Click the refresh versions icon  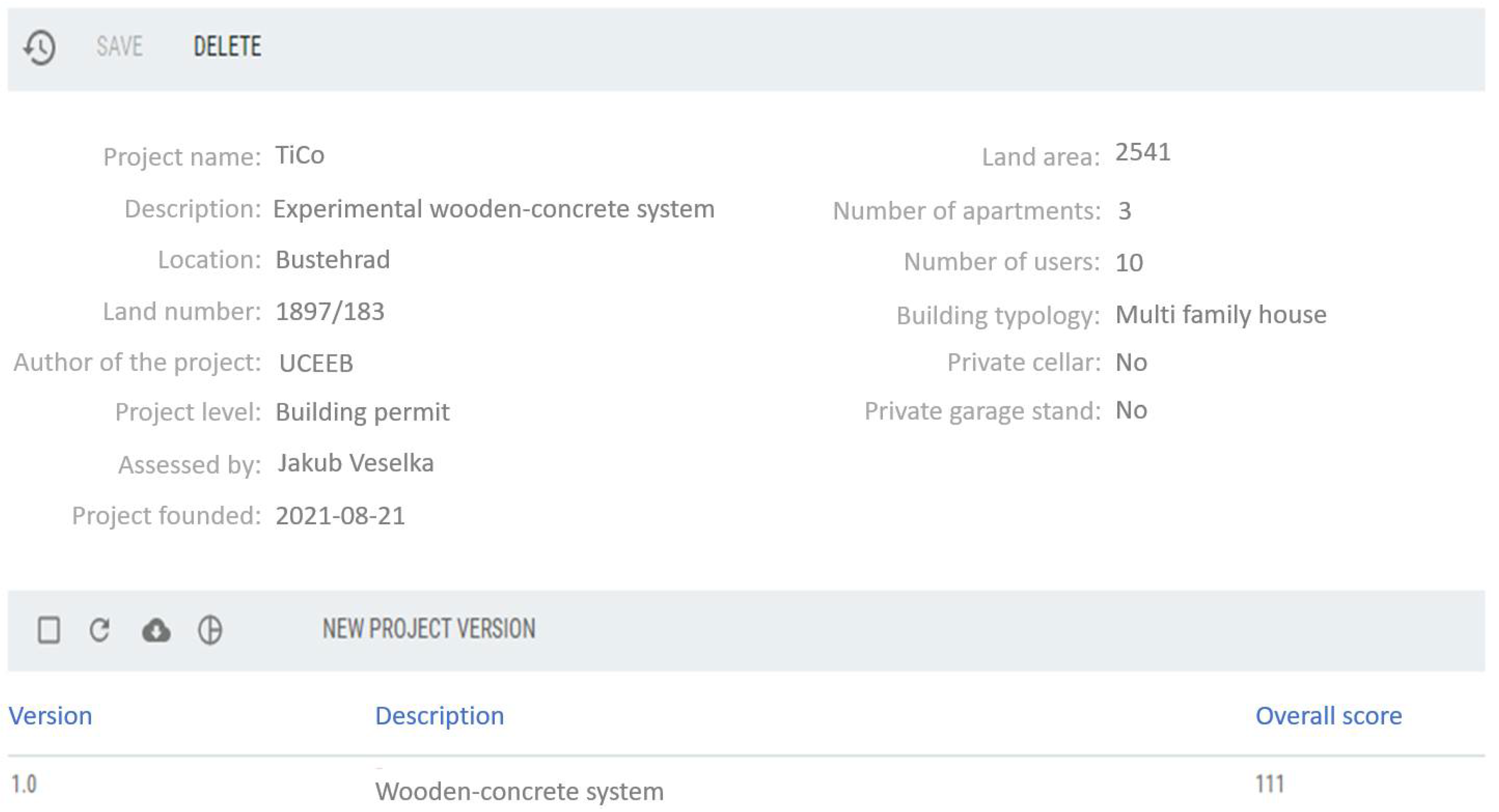pos(99,630)
